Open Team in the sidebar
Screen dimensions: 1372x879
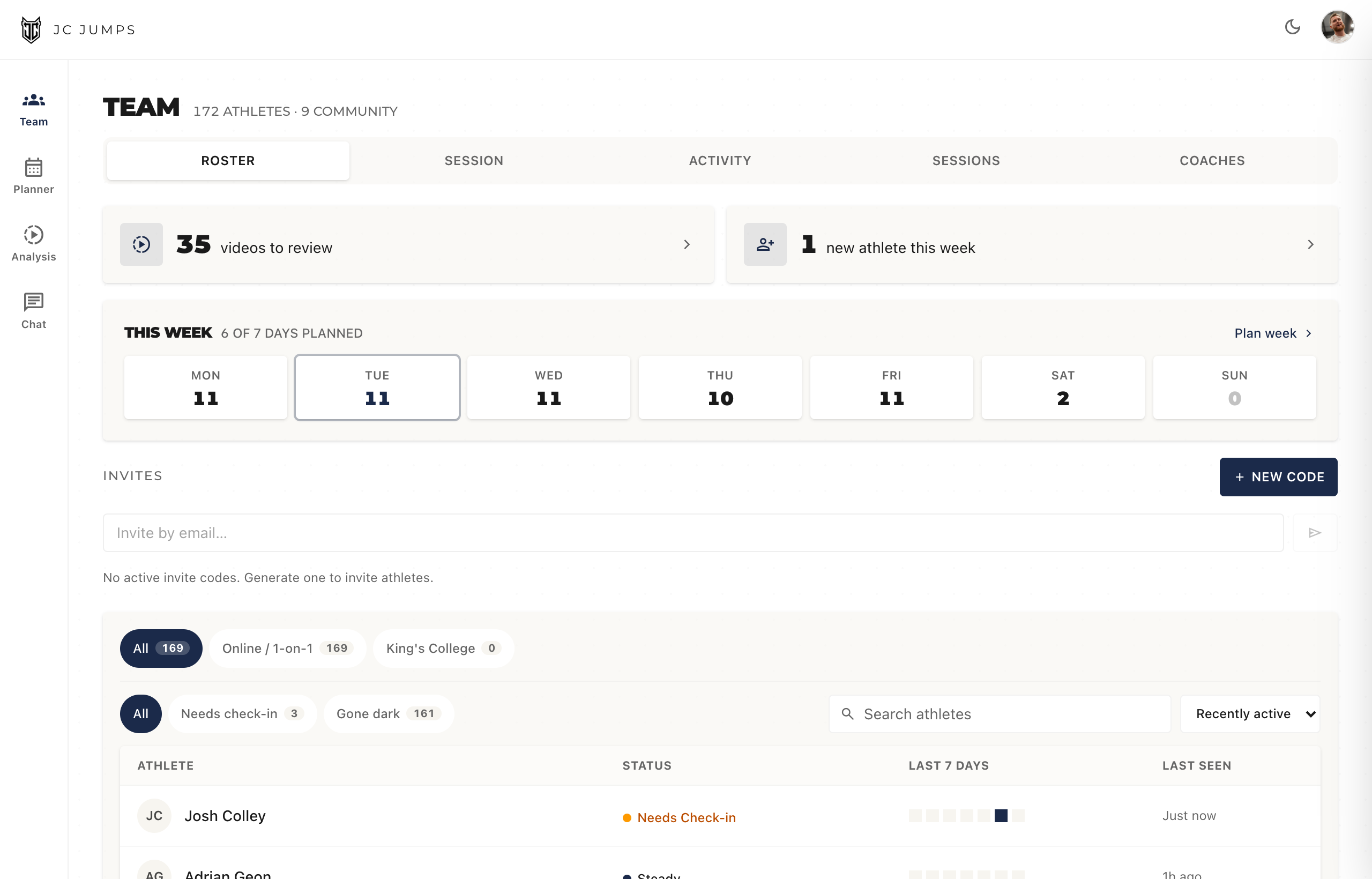pos(34,109)
